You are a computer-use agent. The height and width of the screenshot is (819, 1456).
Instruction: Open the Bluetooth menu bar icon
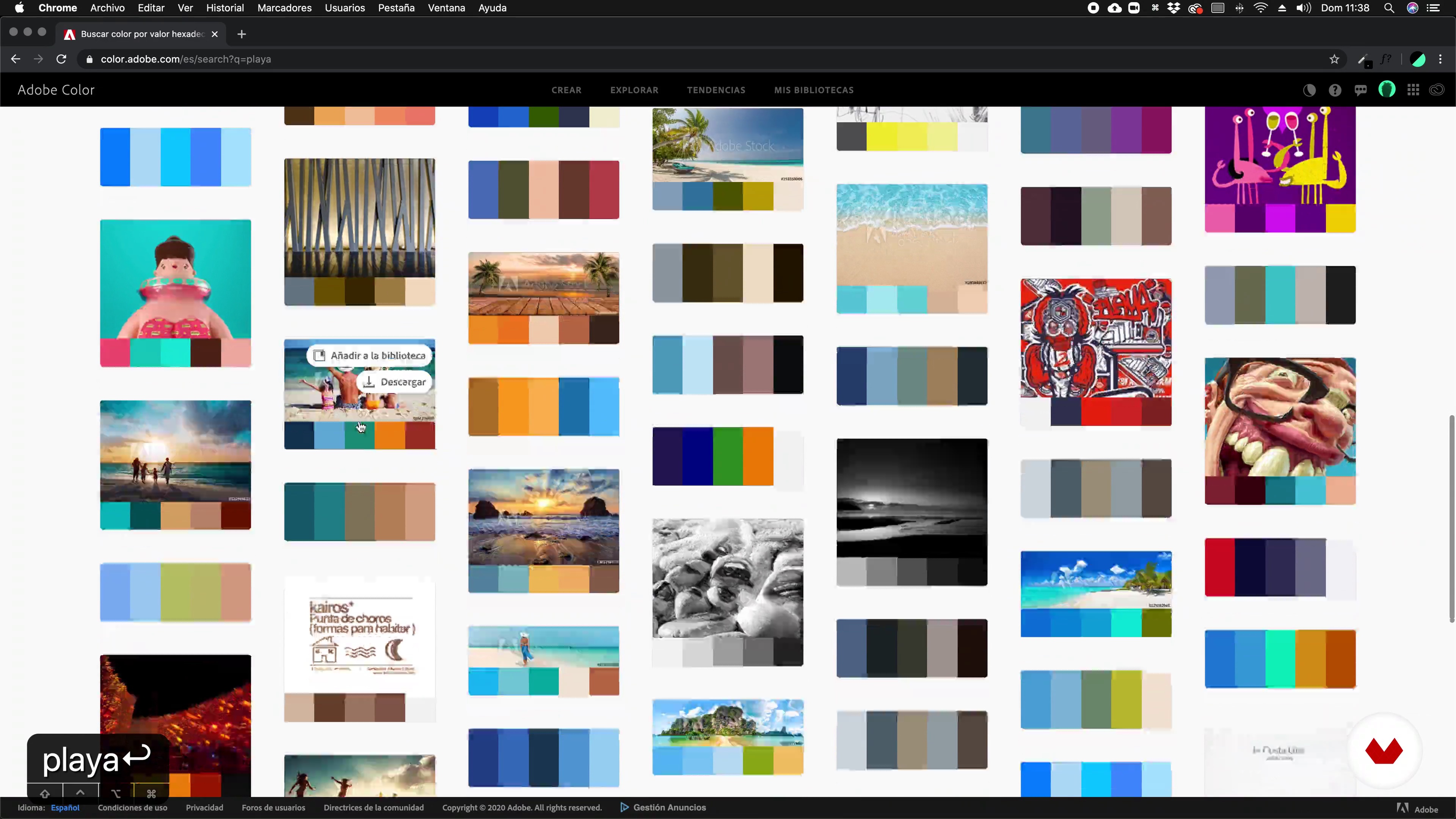tap(1239, 8)
